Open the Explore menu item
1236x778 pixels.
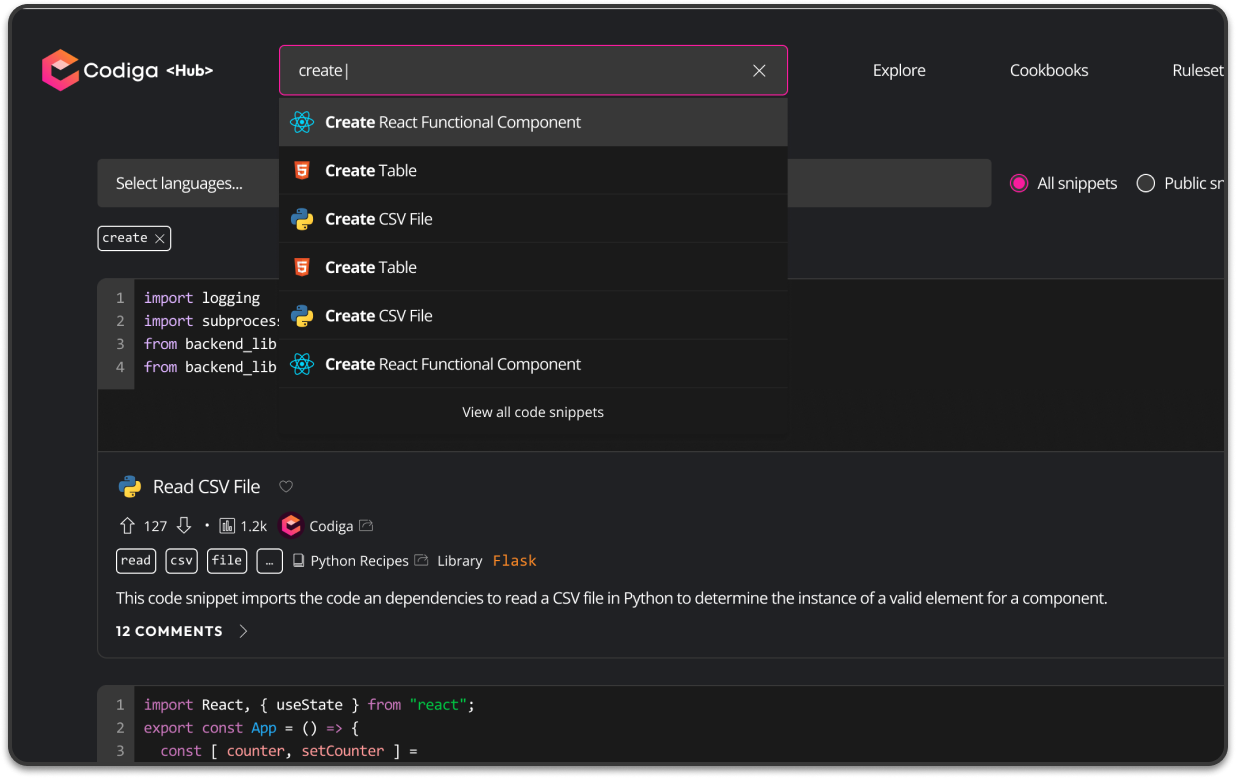click(x=898, y=70)
